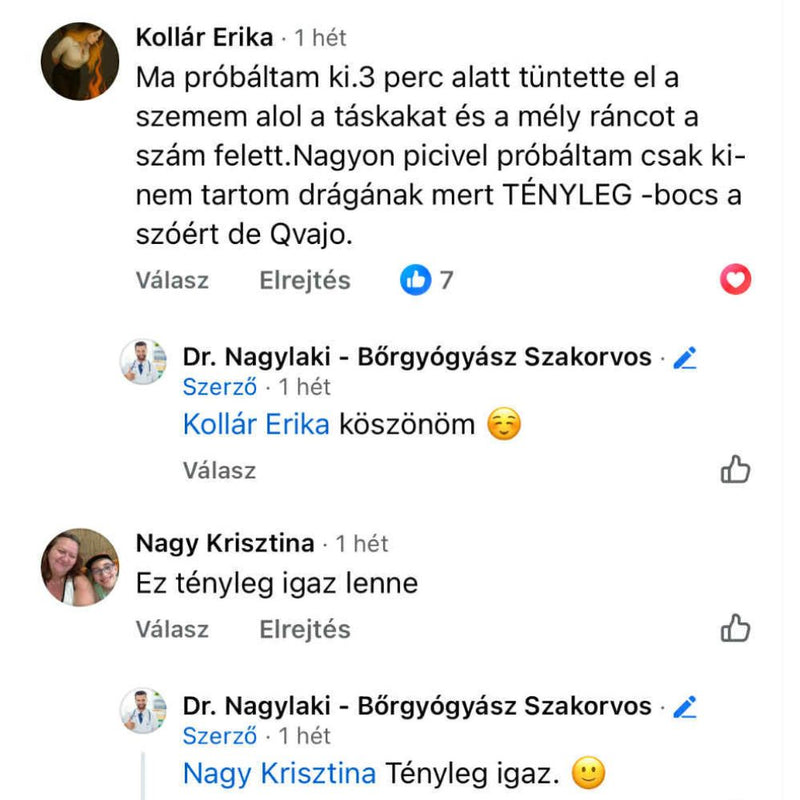Viewport: 800px width, 800px height.
Task: Click the Nagy Krisztina commenter name
Action: [225, 545]
